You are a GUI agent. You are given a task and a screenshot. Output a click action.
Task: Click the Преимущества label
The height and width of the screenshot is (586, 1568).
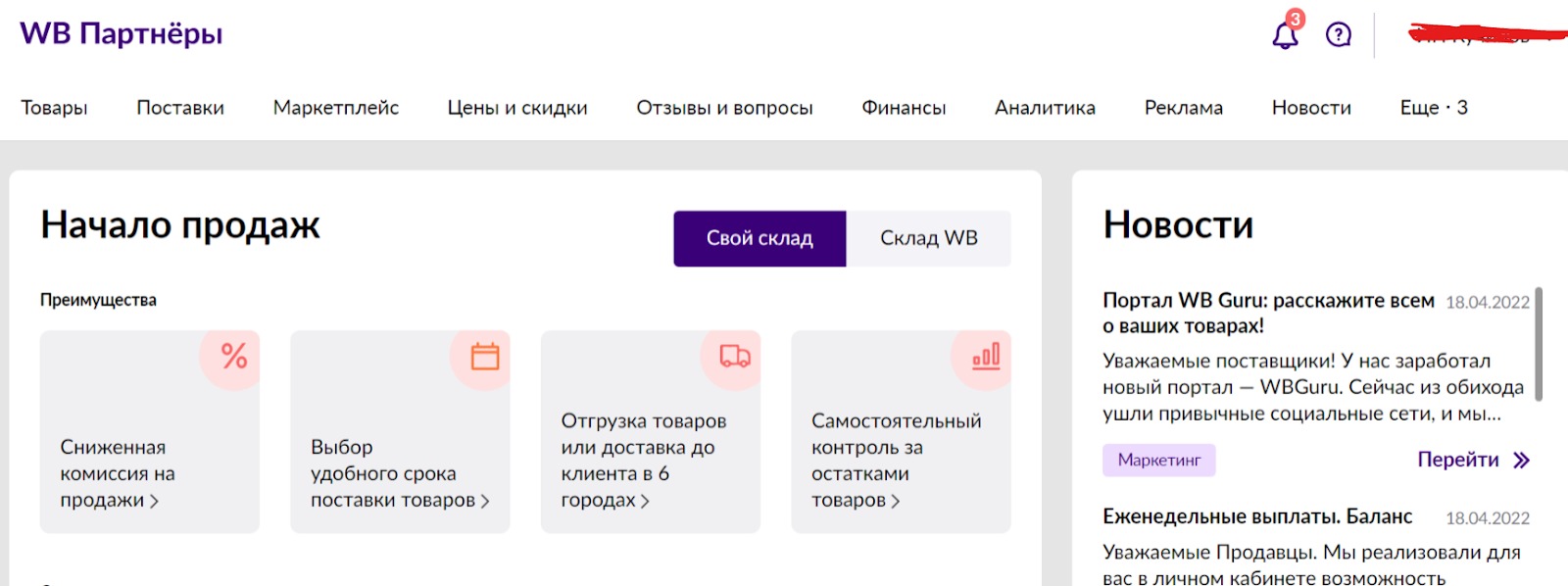(98, 300)
